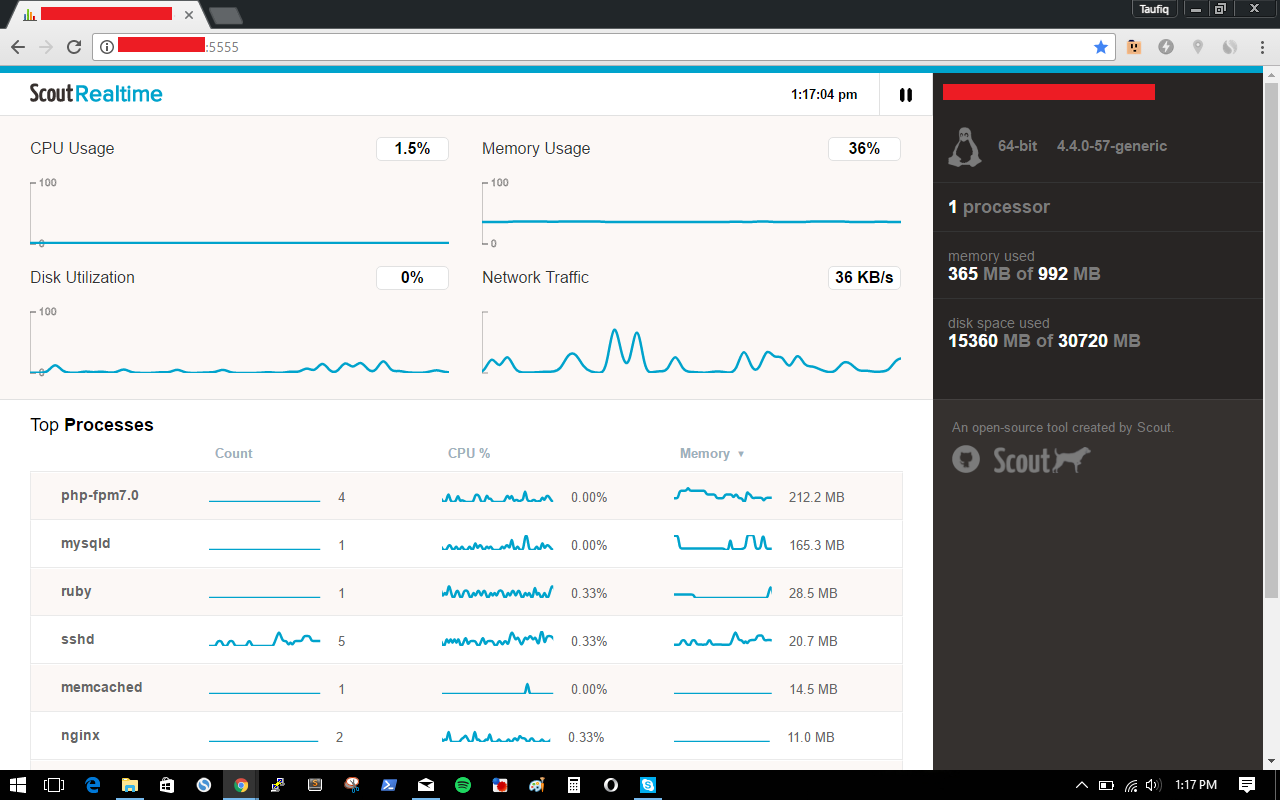Viewport: 1280px width, 800px height.
Task: Open Skype from the taskbar
Action: pyautogui.click(x=648, y=785)
